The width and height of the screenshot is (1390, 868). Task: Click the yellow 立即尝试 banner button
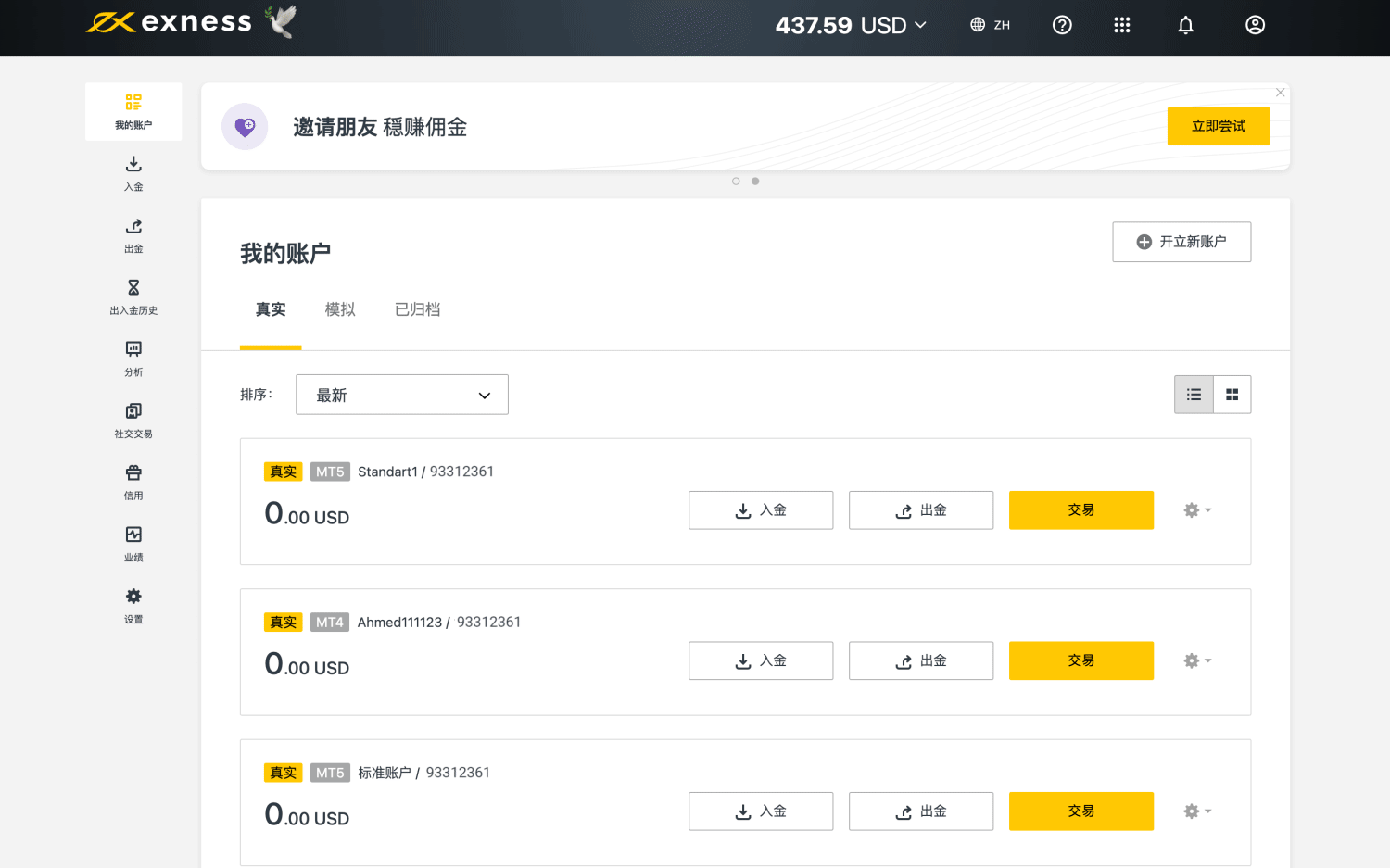(x=1218, y=126)
